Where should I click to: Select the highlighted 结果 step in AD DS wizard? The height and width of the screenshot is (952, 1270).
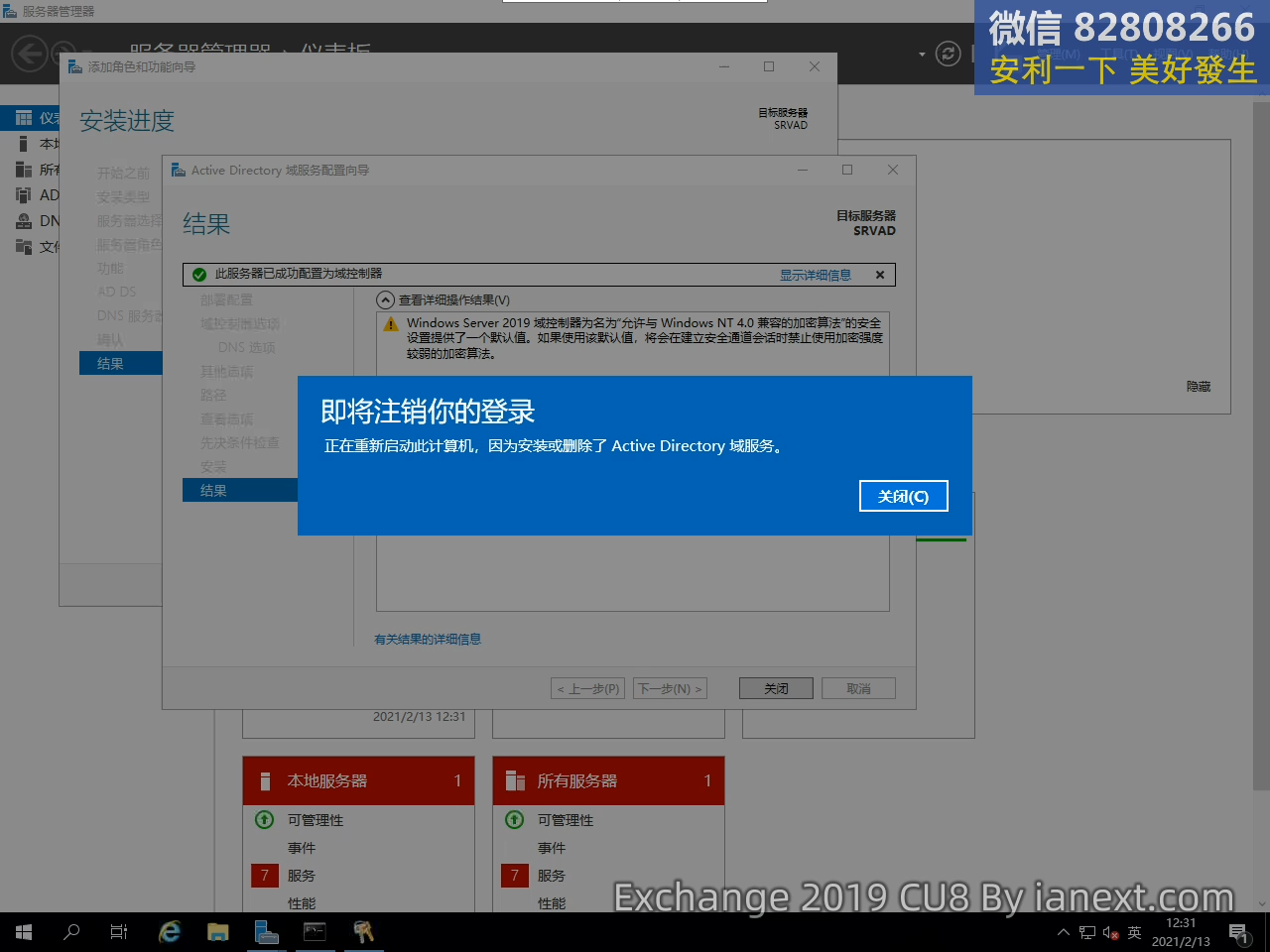(240, 490)
